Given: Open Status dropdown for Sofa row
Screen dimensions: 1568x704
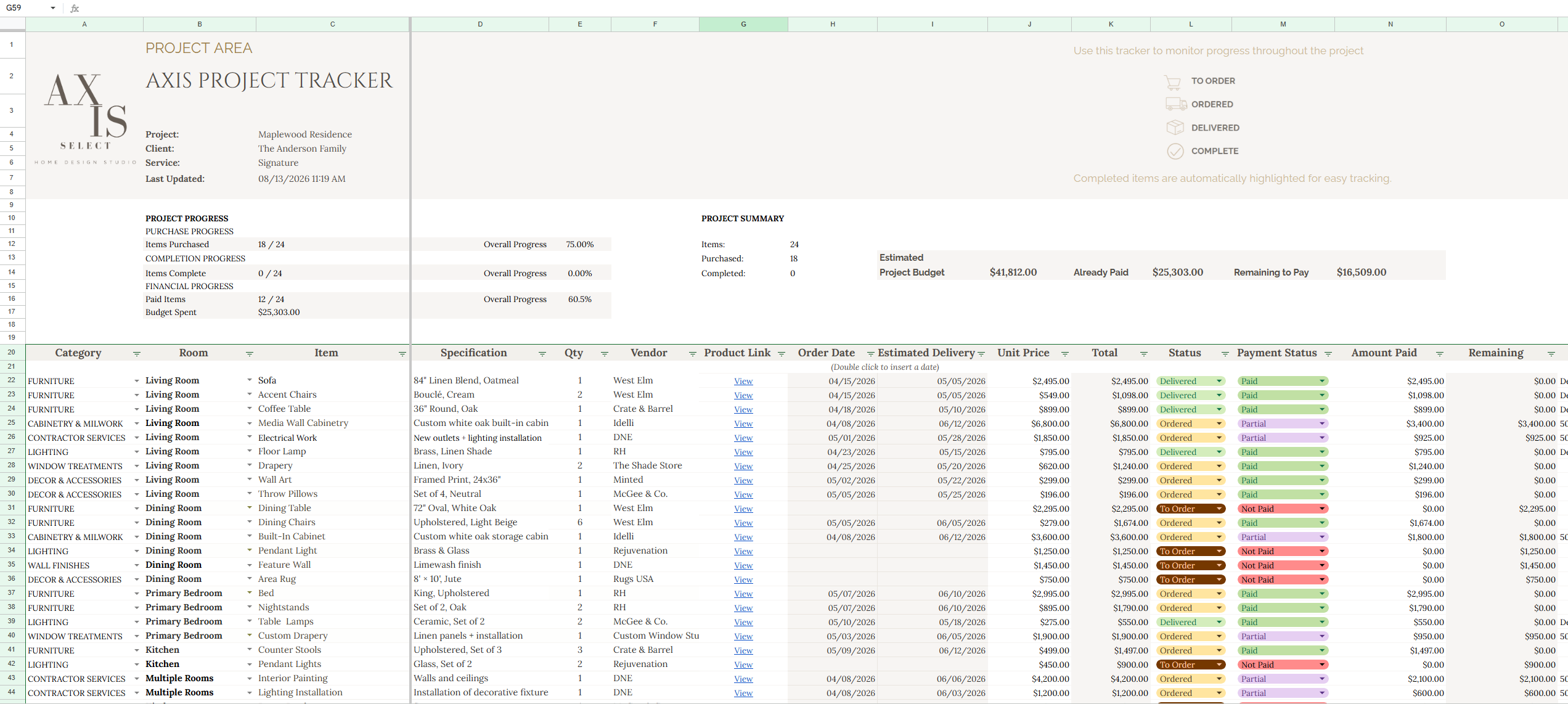Looking at the screenshot, I should point(1219,381).
